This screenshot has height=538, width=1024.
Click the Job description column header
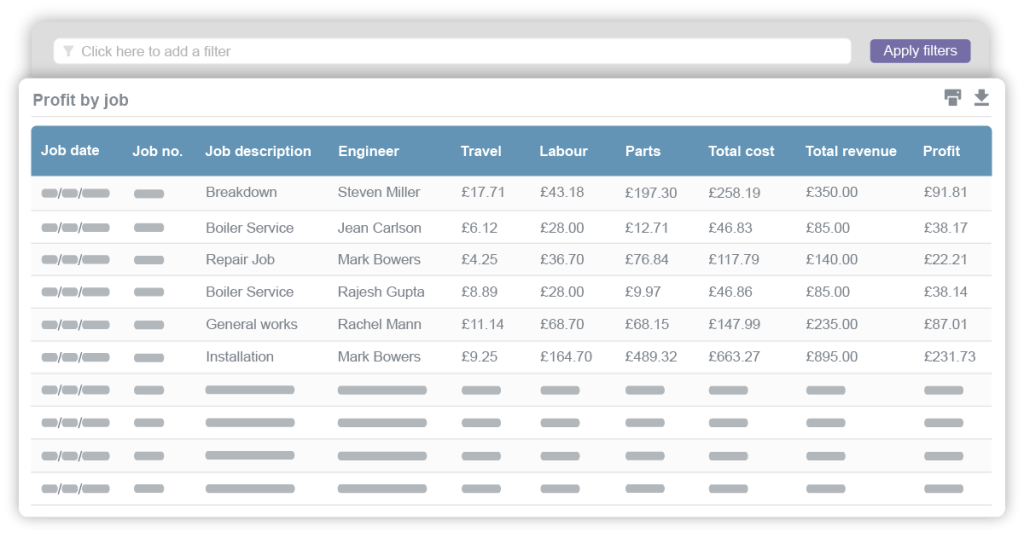pos(258,151)
